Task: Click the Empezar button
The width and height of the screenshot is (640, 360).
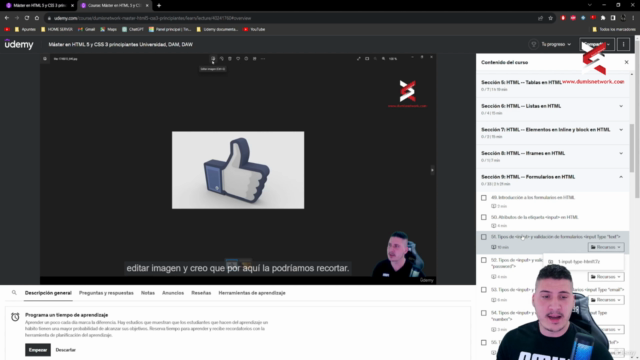Action: [x=38, y=350]
